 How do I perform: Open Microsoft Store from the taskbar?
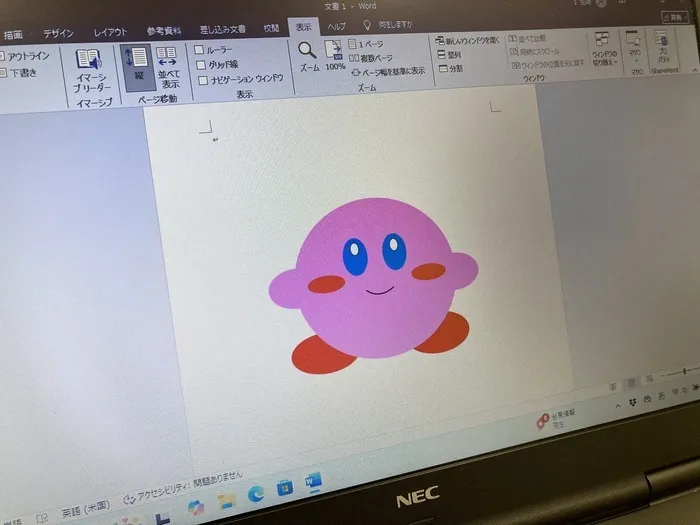point(284,488)
